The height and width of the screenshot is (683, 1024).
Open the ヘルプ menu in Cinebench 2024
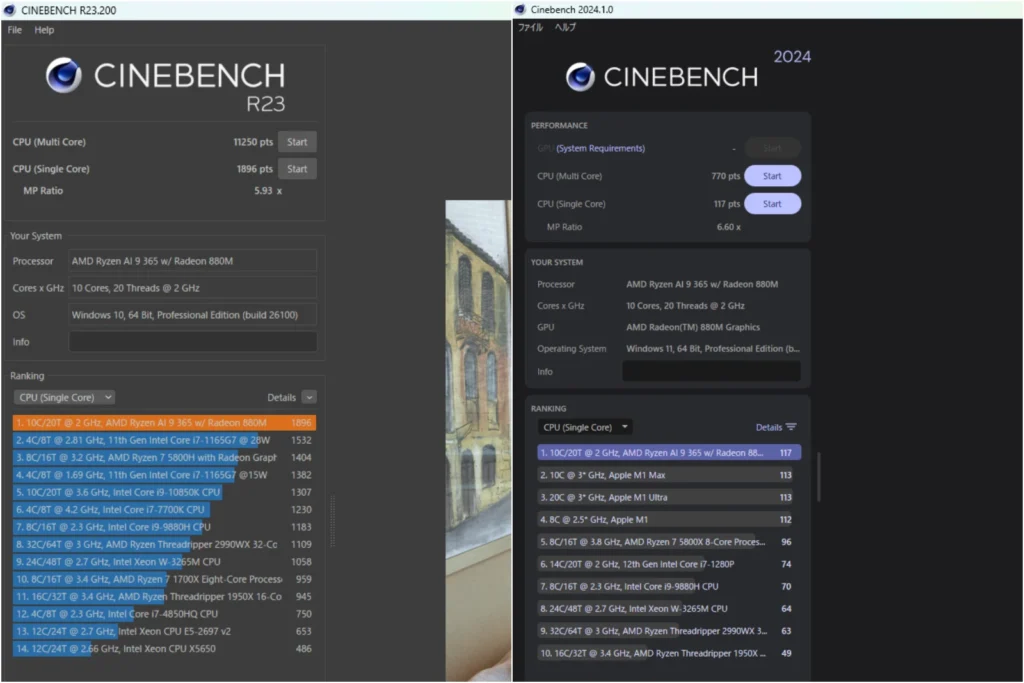tap(565, 28)
